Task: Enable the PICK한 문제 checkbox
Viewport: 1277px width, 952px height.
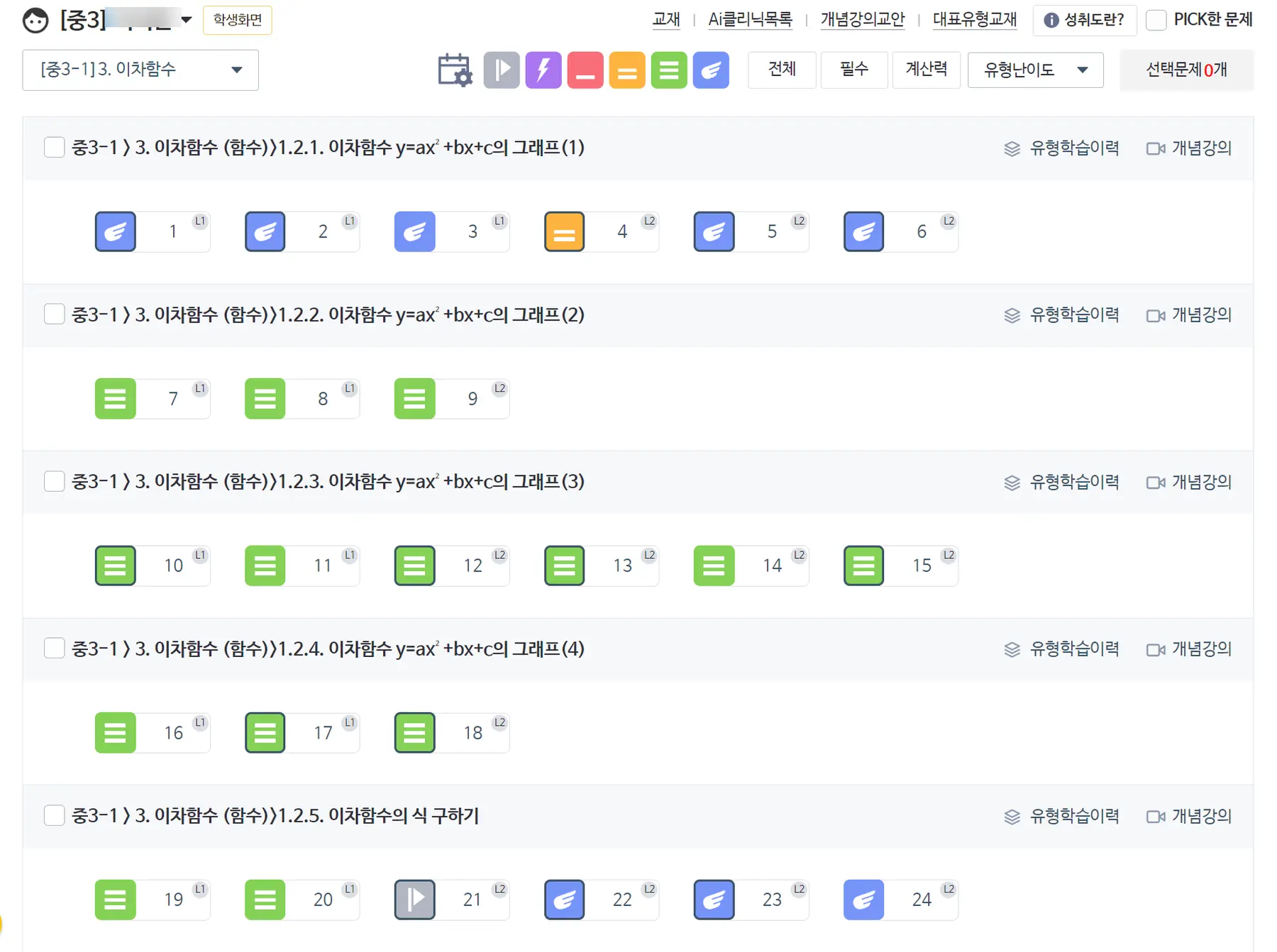Action: 1156,20
